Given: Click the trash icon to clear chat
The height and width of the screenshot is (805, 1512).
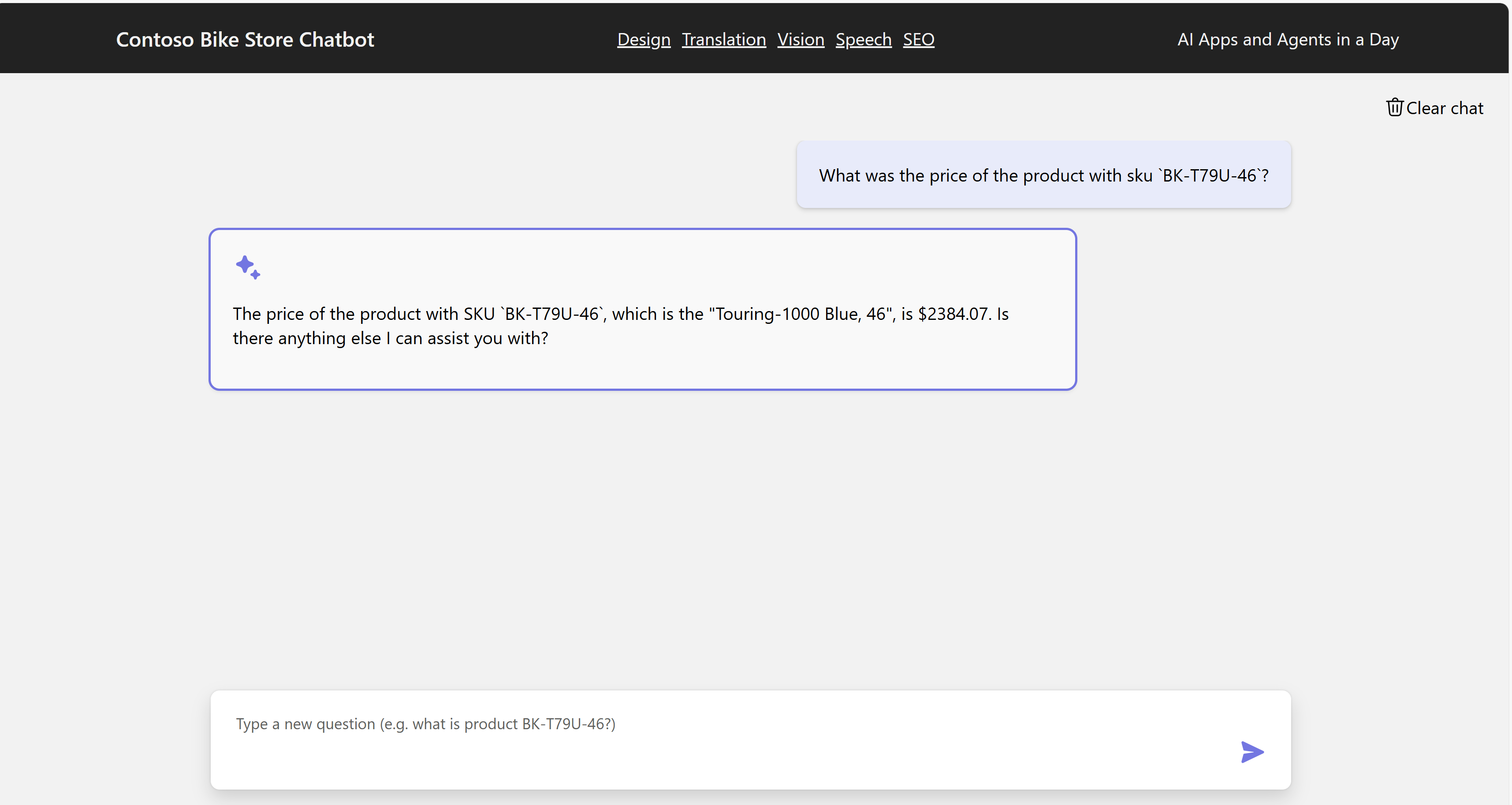Looking at the screenshot, I should [x=1395, y=107].
